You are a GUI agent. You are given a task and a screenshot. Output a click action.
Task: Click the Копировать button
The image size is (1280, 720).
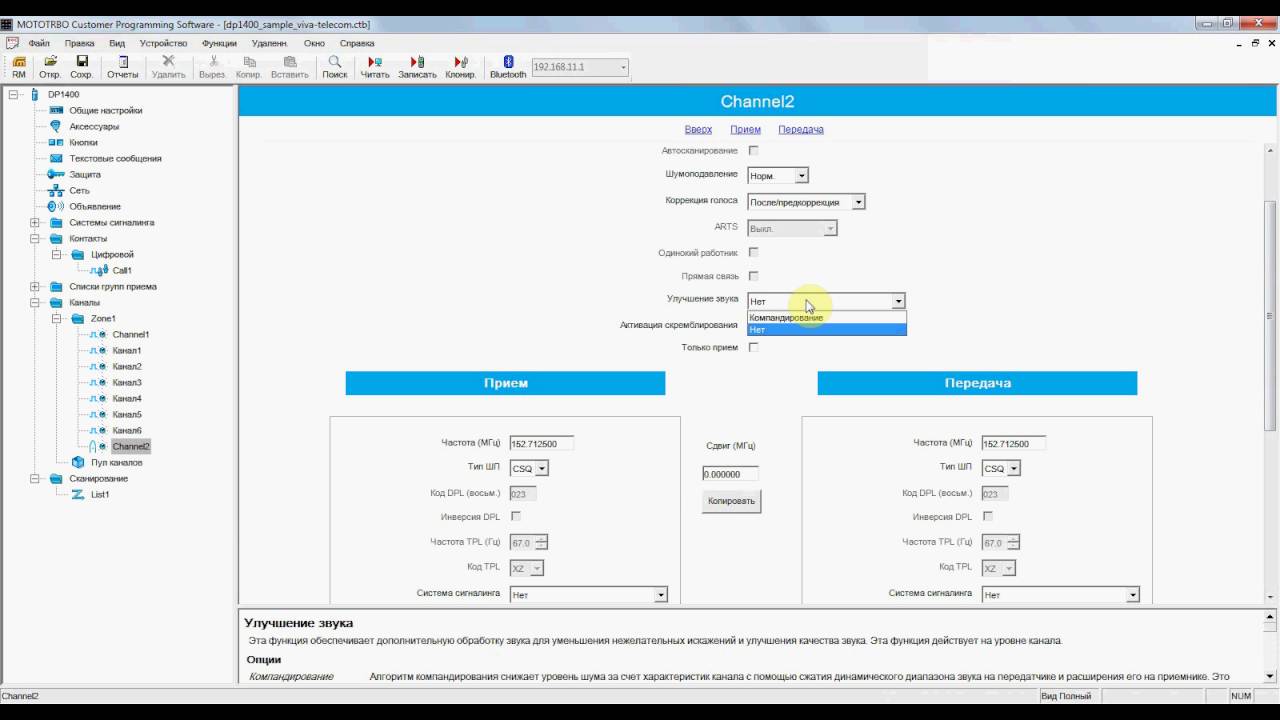(x=731, y=501)
